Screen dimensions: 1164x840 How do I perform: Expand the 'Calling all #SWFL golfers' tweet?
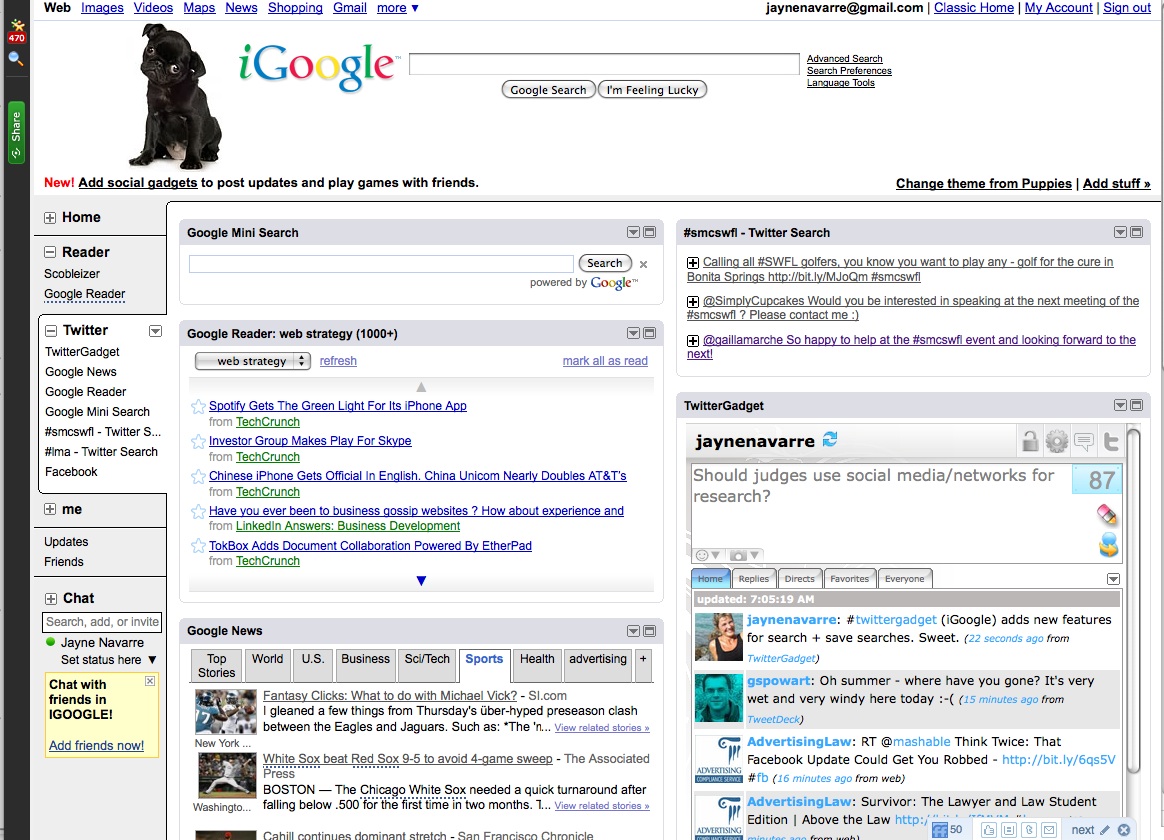pyautogui.click(x=693, y=263)
